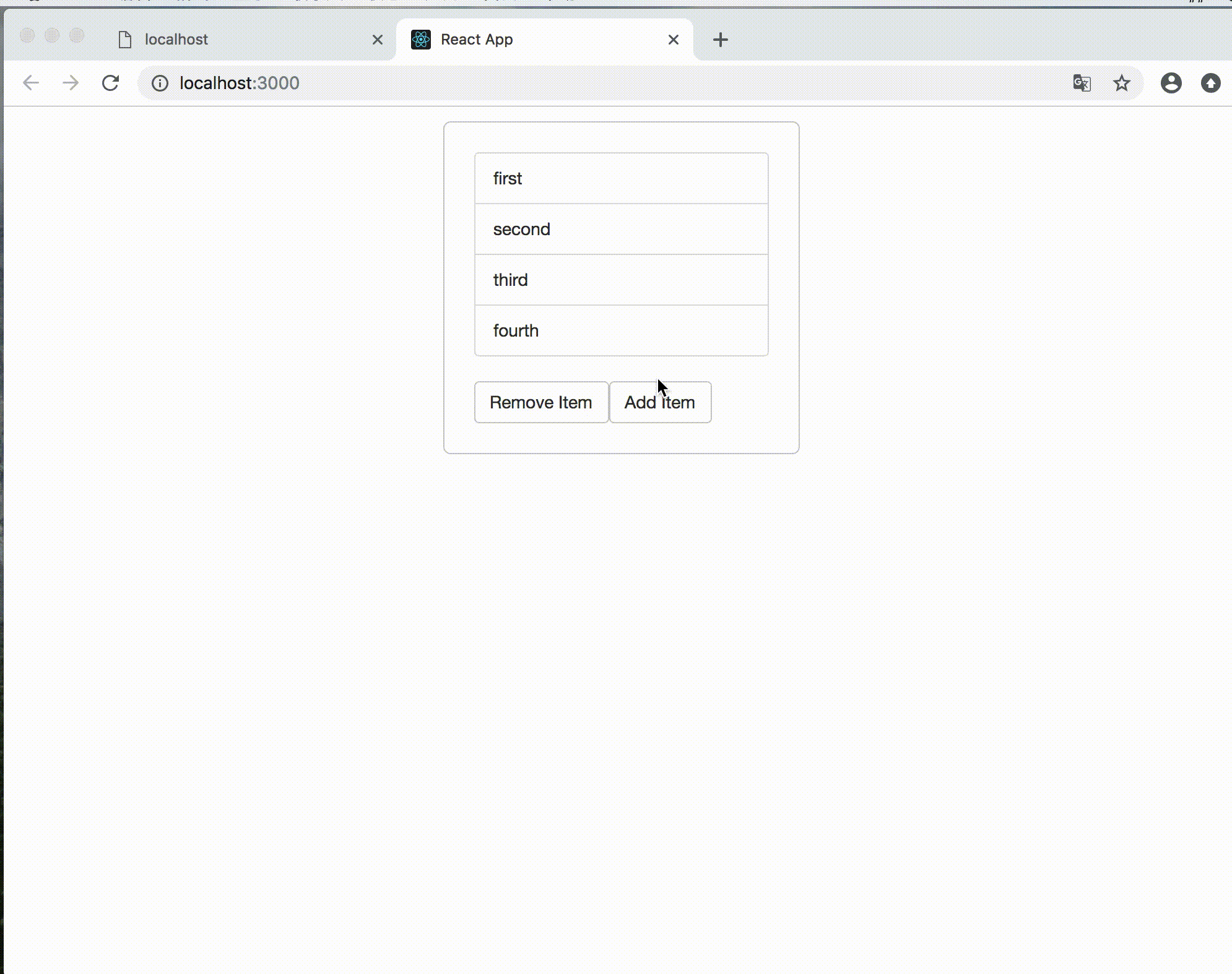Open a new tab with the plus button
The width and height of the screenshot is (1232, 974).
point(720,40)
